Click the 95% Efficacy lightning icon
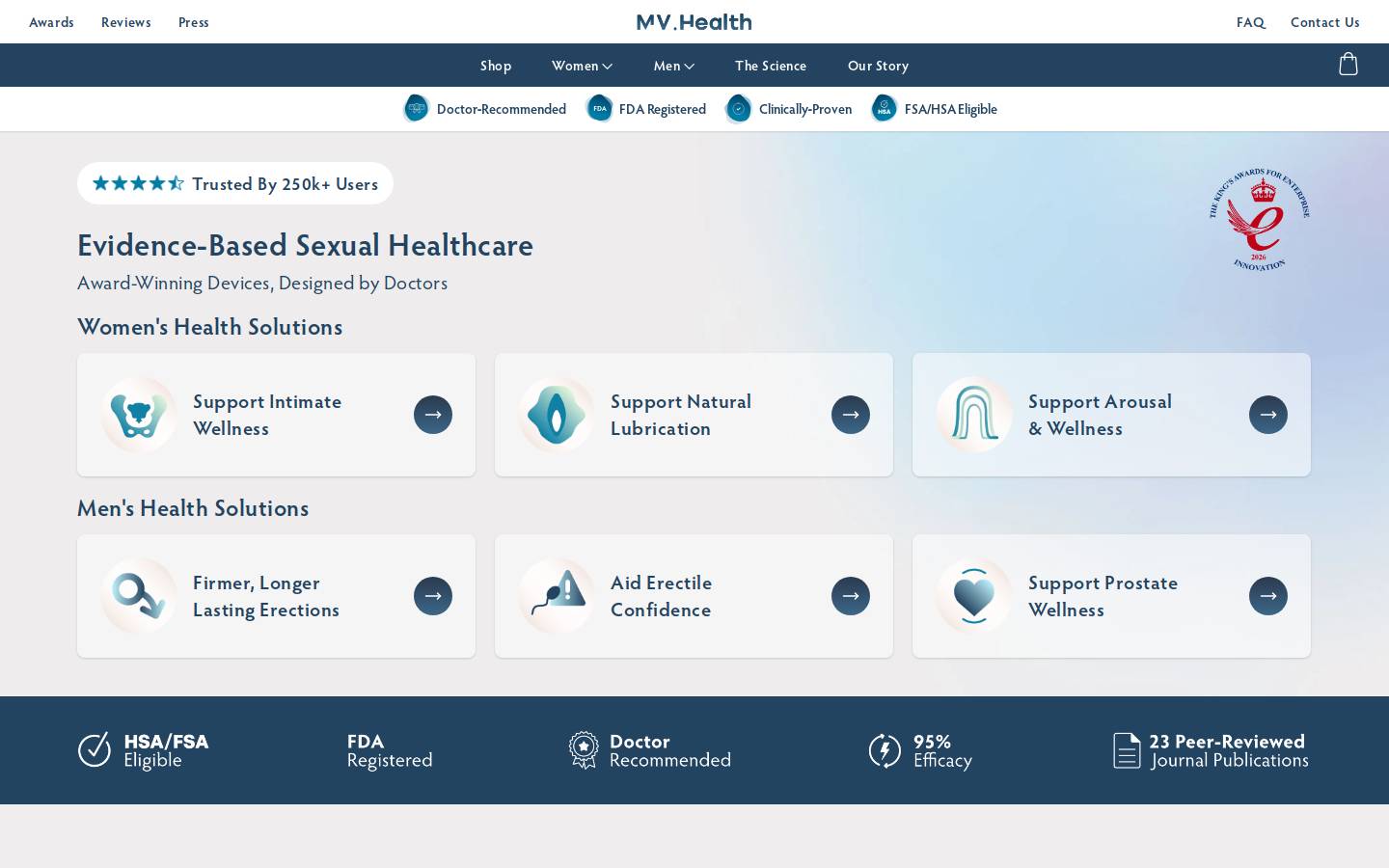This screenshot has height=868, width=1389. click(885, 750)
